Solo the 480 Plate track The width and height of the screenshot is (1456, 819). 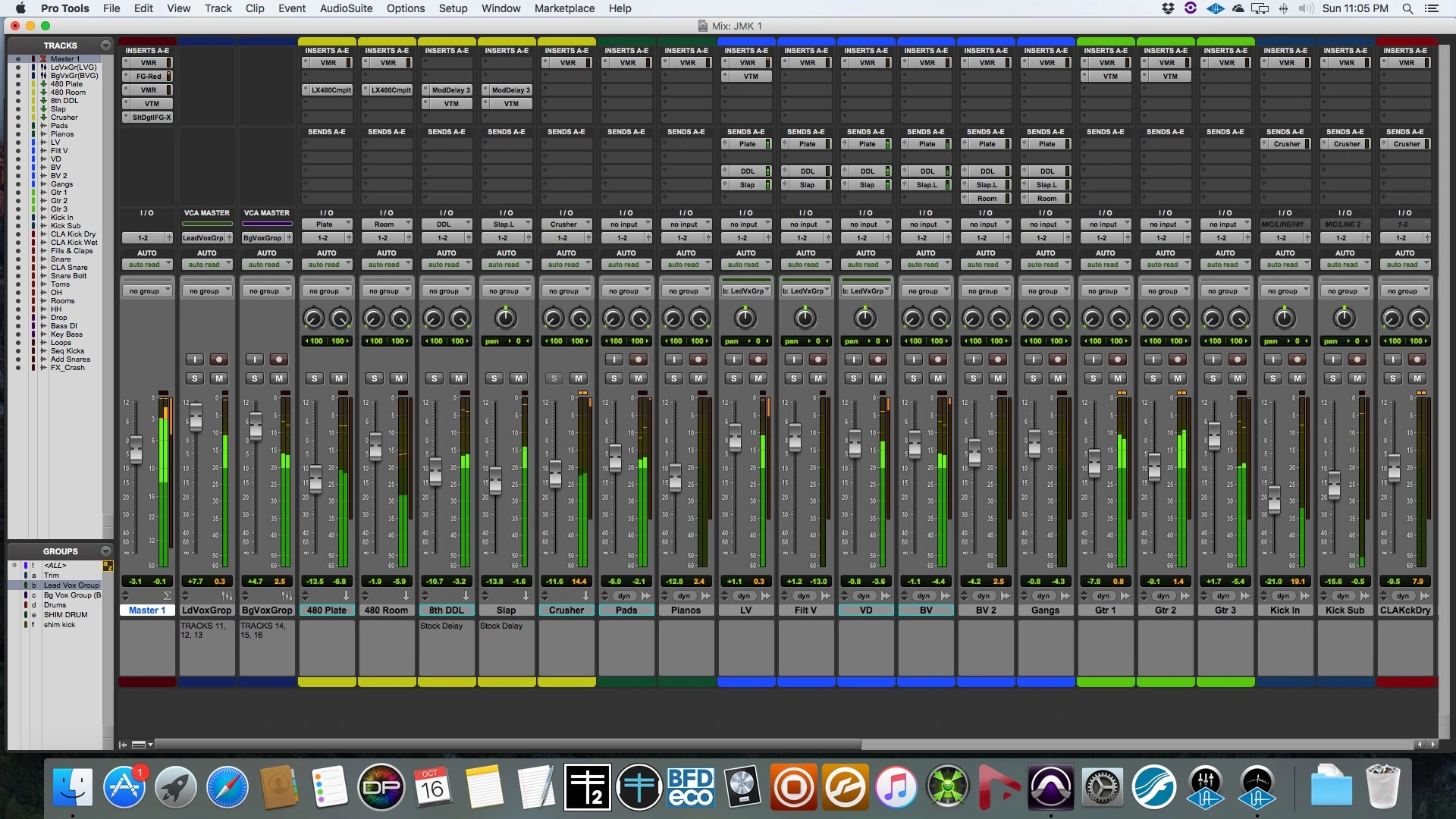point(314,378)
